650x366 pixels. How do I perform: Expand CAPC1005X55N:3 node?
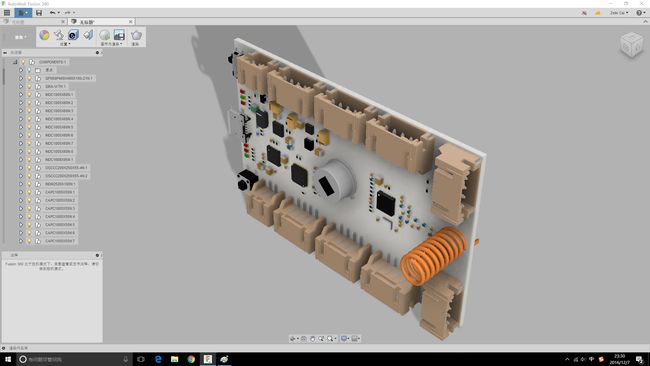(21, 208)
